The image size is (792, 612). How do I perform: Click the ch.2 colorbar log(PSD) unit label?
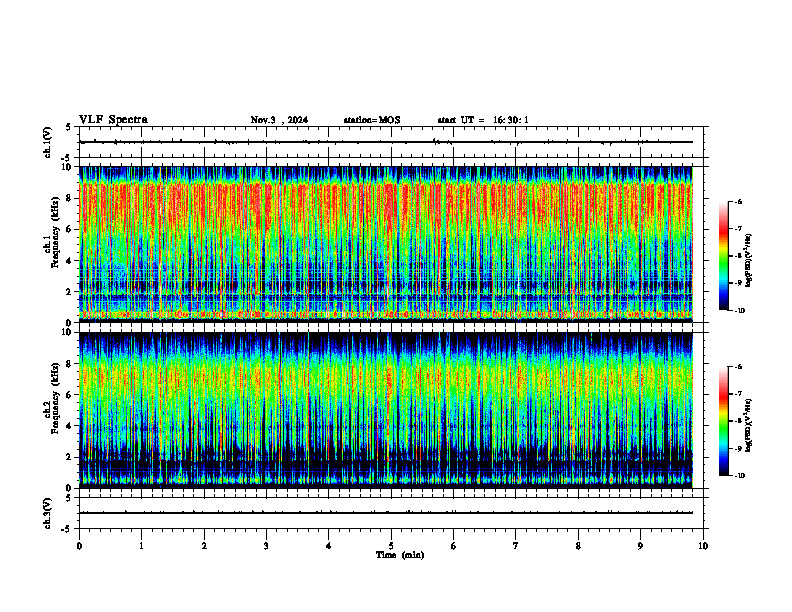[749, 425]
